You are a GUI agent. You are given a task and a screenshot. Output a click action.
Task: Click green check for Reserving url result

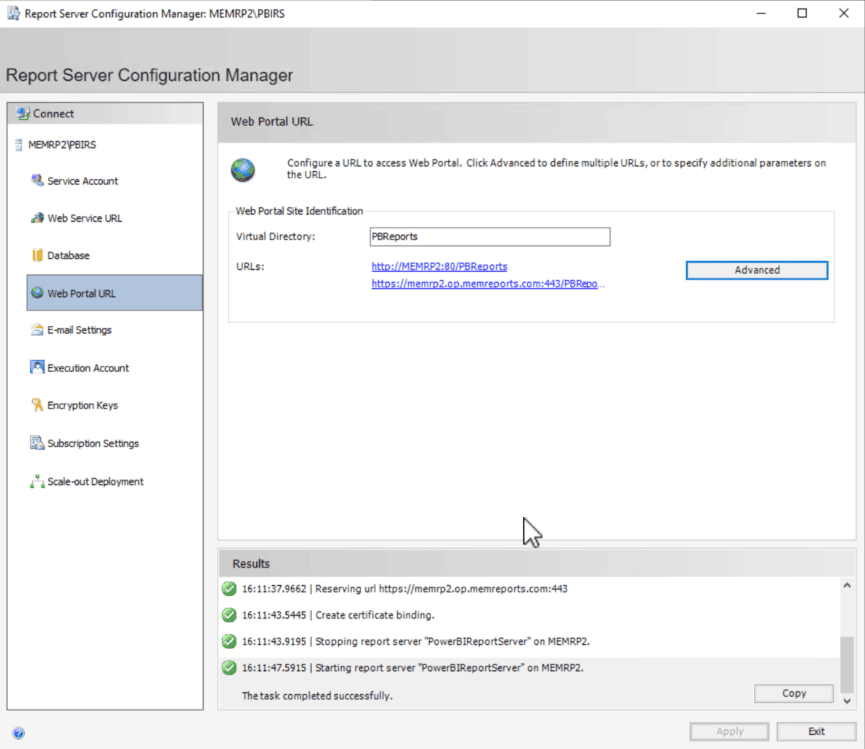pos(229,588)
